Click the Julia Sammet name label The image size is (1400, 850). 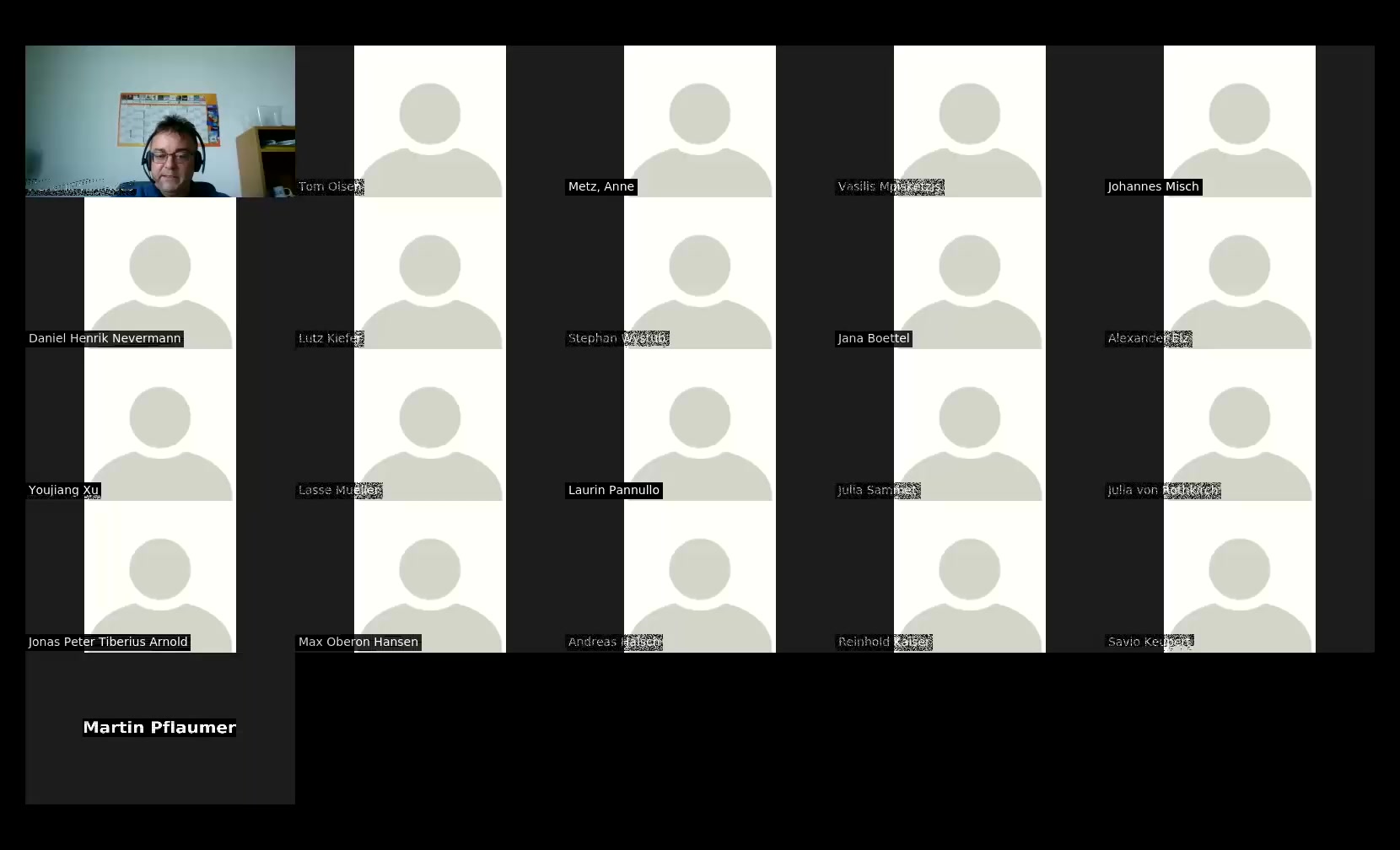click(x=877, y=490)
